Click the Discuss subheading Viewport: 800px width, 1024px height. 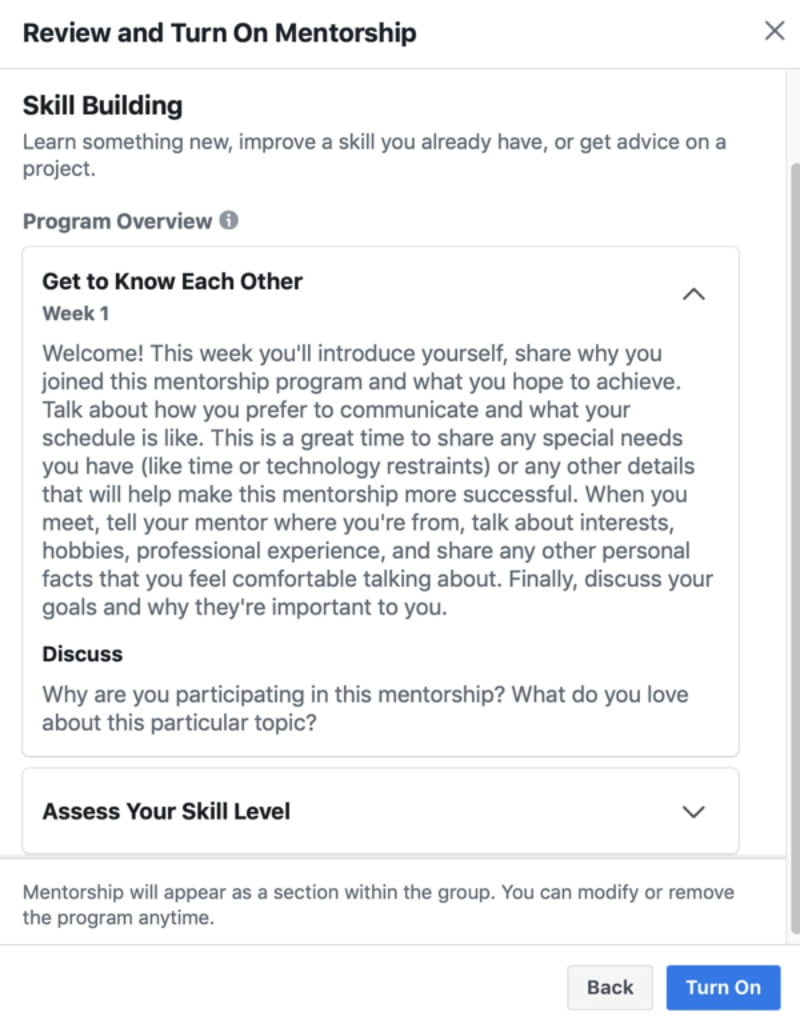point(82,654)
